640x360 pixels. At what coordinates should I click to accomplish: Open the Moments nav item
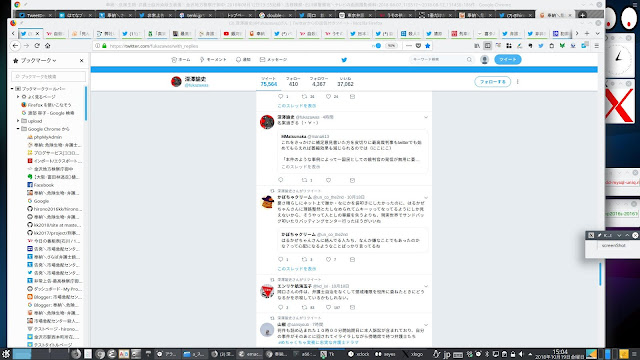[213, 60]
